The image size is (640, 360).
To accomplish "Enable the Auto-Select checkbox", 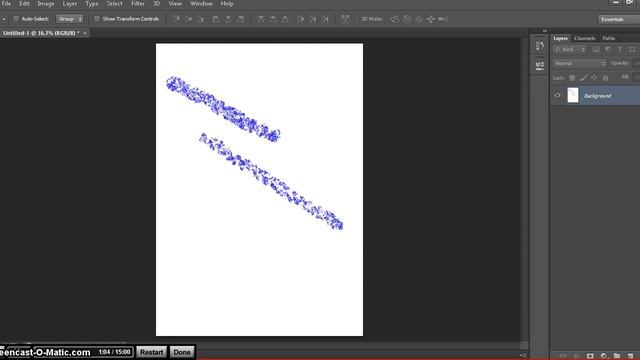I will click(x=16, y=19).
